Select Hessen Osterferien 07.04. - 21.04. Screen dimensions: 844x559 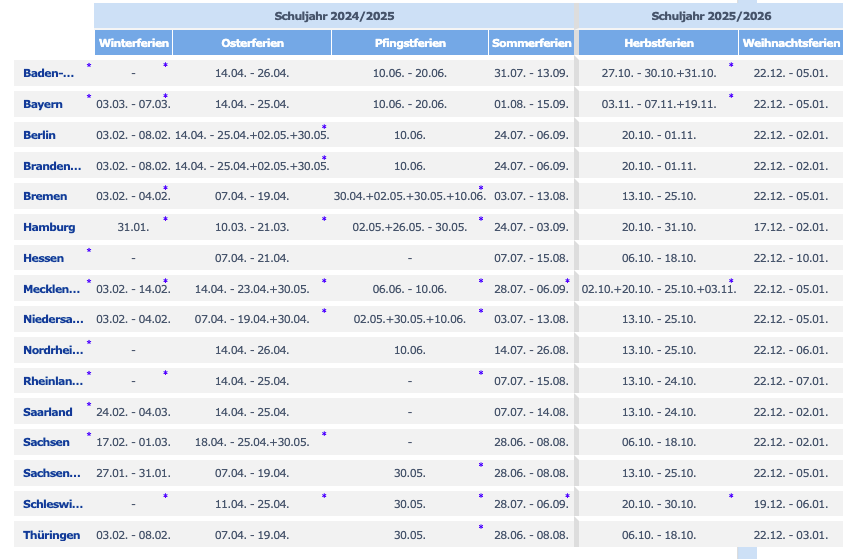pos(252,258)
